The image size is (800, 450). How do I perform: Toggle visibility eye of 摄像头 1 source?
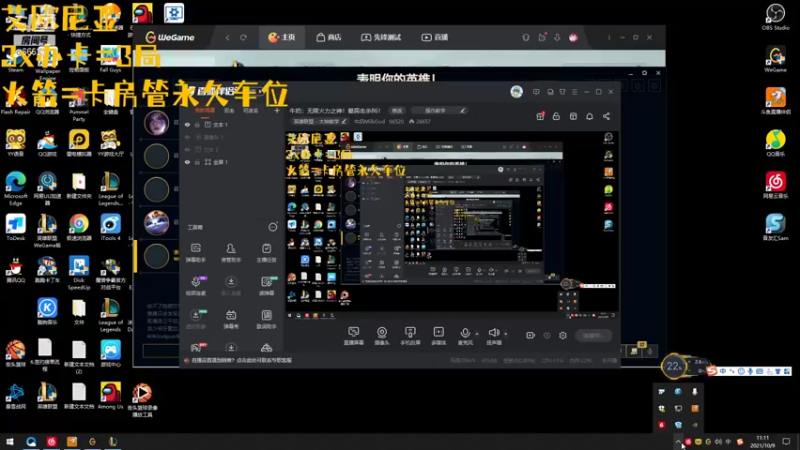coord(187,137)
